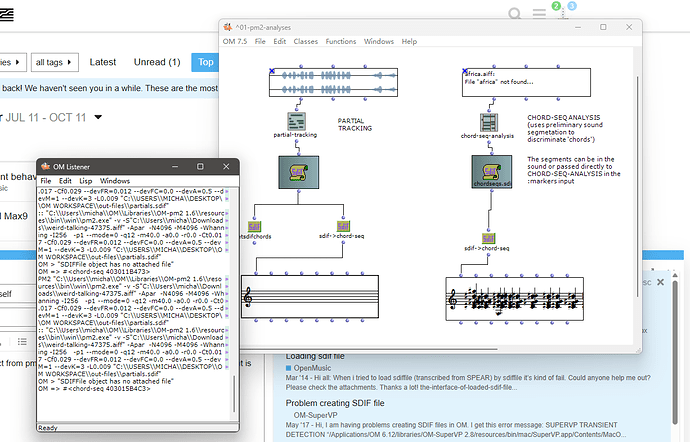Click the blue X lock on the waveform box
The width and height of the screenshot is (690, 442).
(x=272, y=70)
